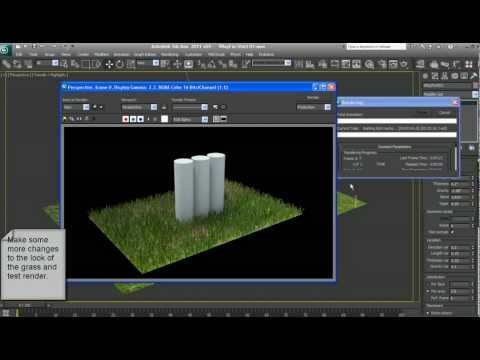Collapse the Common Parameters rollout

pos(394,147)
